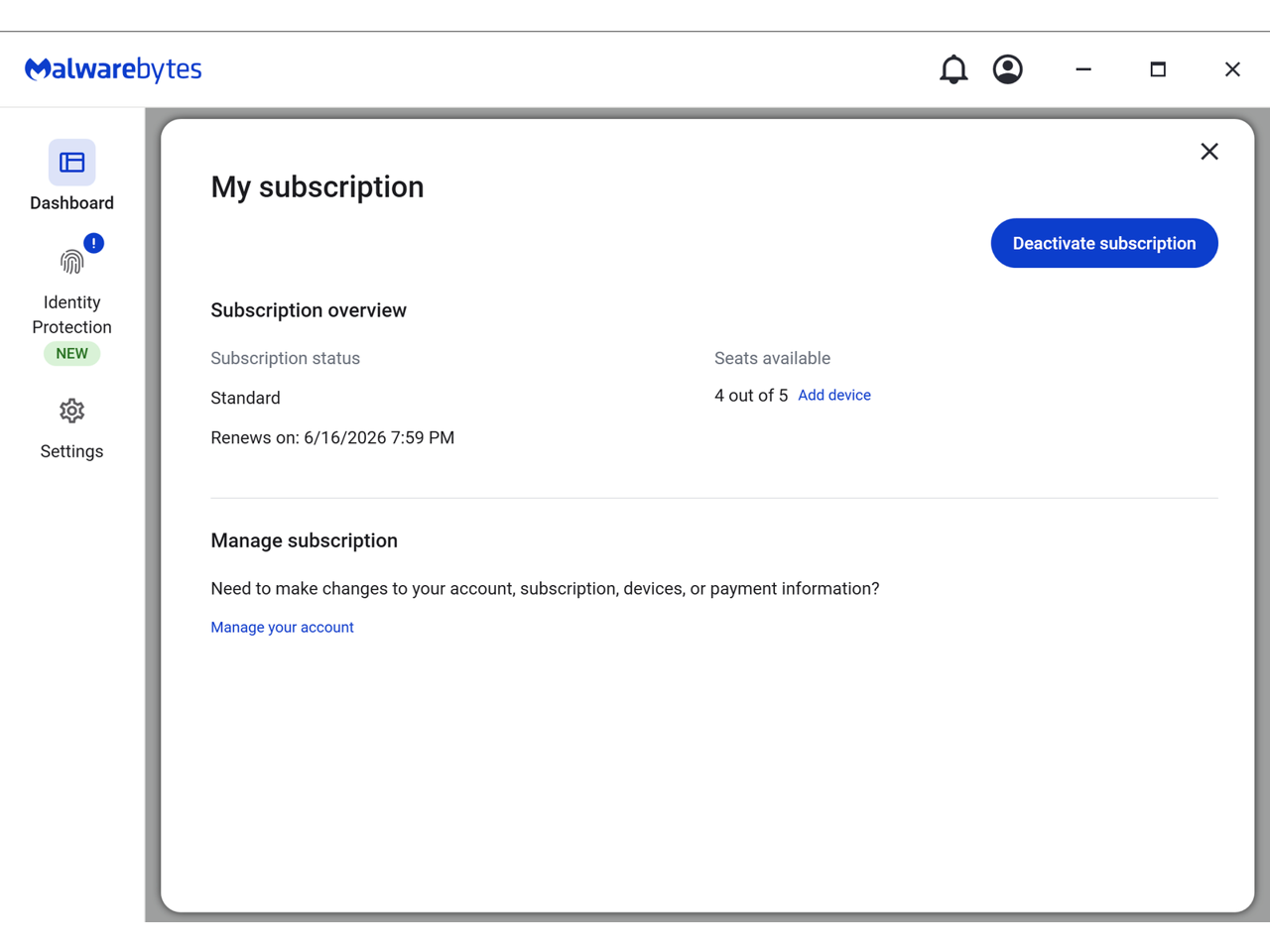The width and height of the screenshot is (1270, 952).
Task: Open the Settings gear icon
Action: pyautogui.click(x=71, y=411)
